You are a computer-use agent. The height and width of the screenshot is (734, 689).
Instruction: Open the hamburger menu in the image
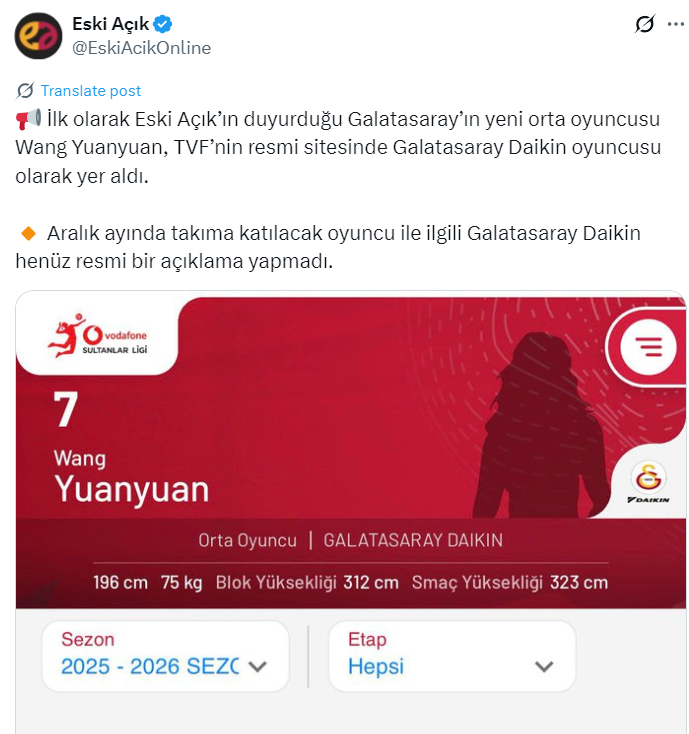(648, 347)
